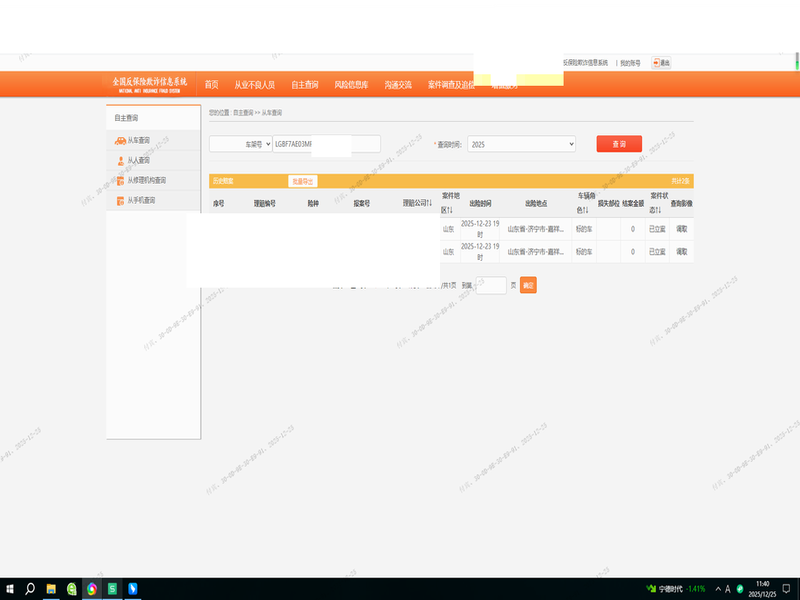
Task: Click the person icon beside 从人查询
Action: click(120, 160)
